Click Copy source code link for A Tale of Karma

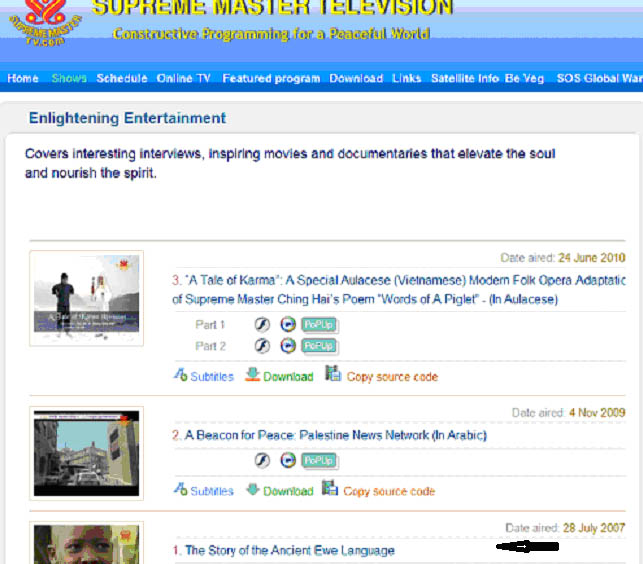(x=392, y=377)
